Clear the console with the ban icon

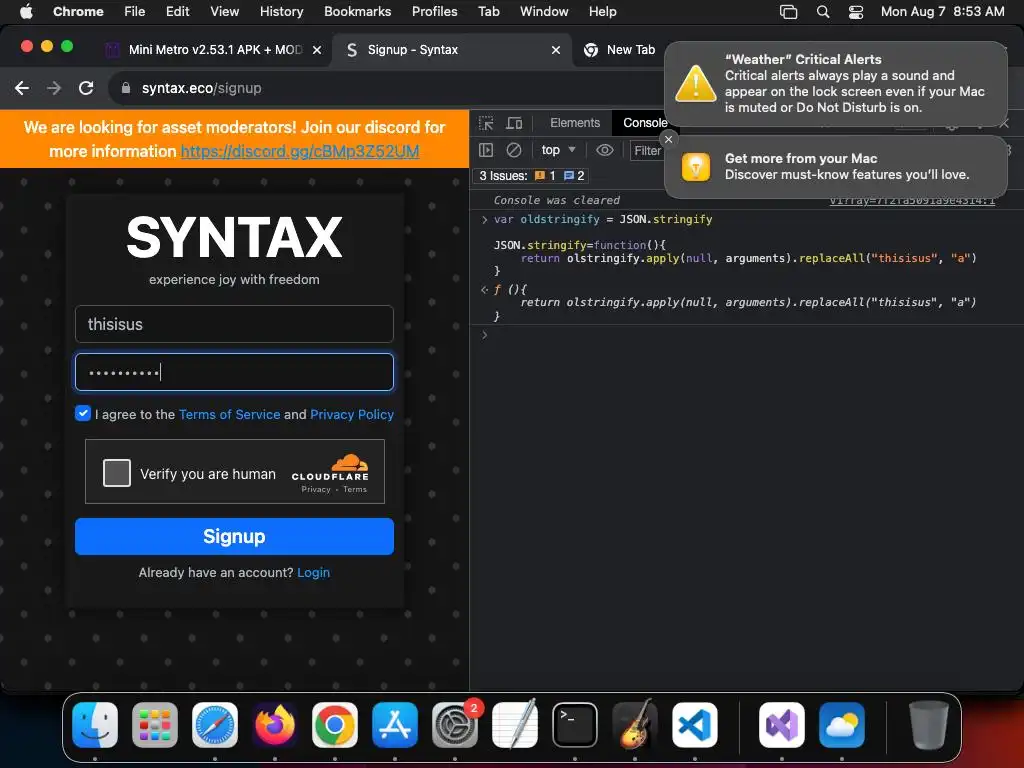[x=514, y=150]
